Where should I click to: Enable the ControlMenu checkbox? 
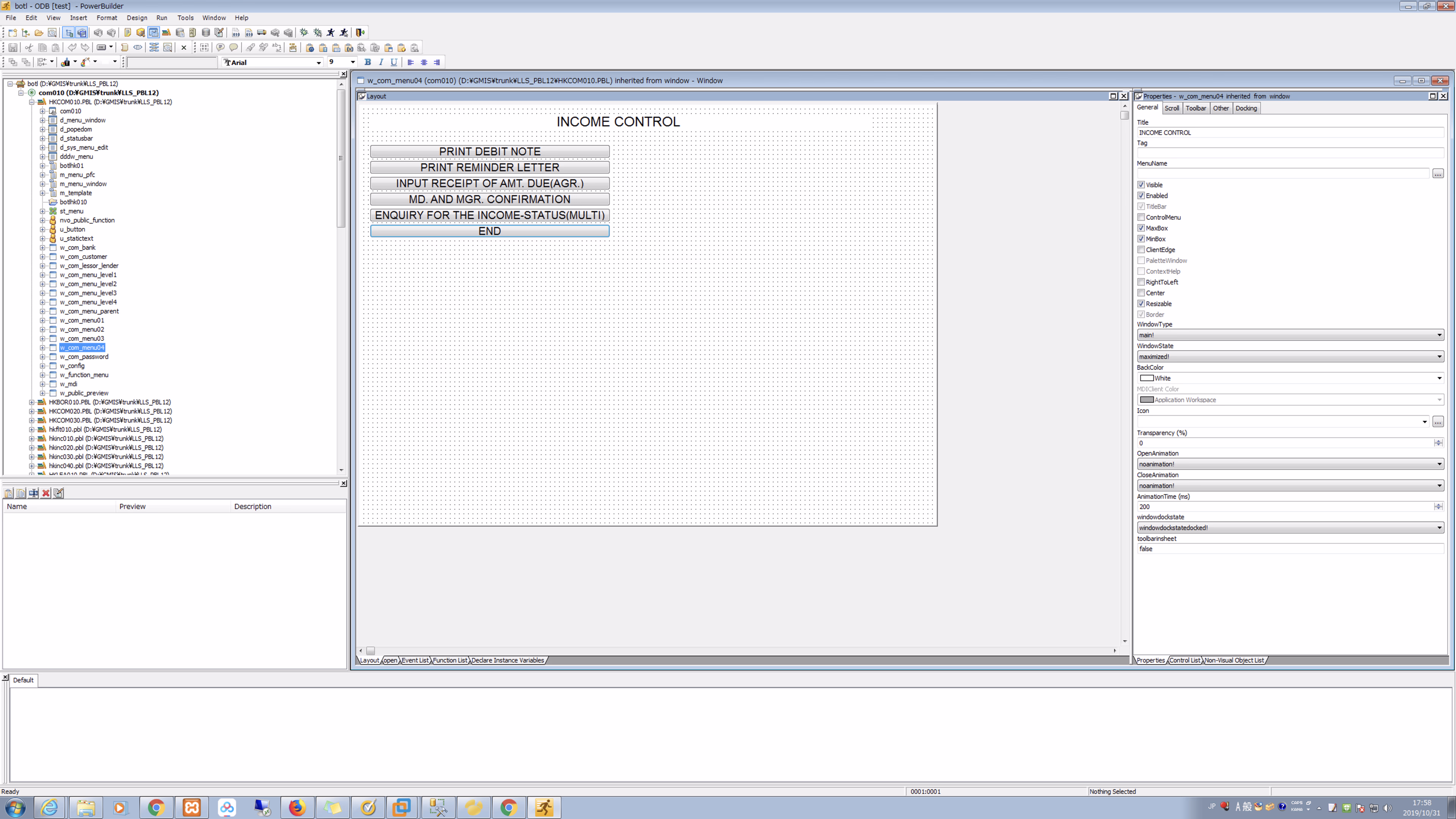[1141, 217]
